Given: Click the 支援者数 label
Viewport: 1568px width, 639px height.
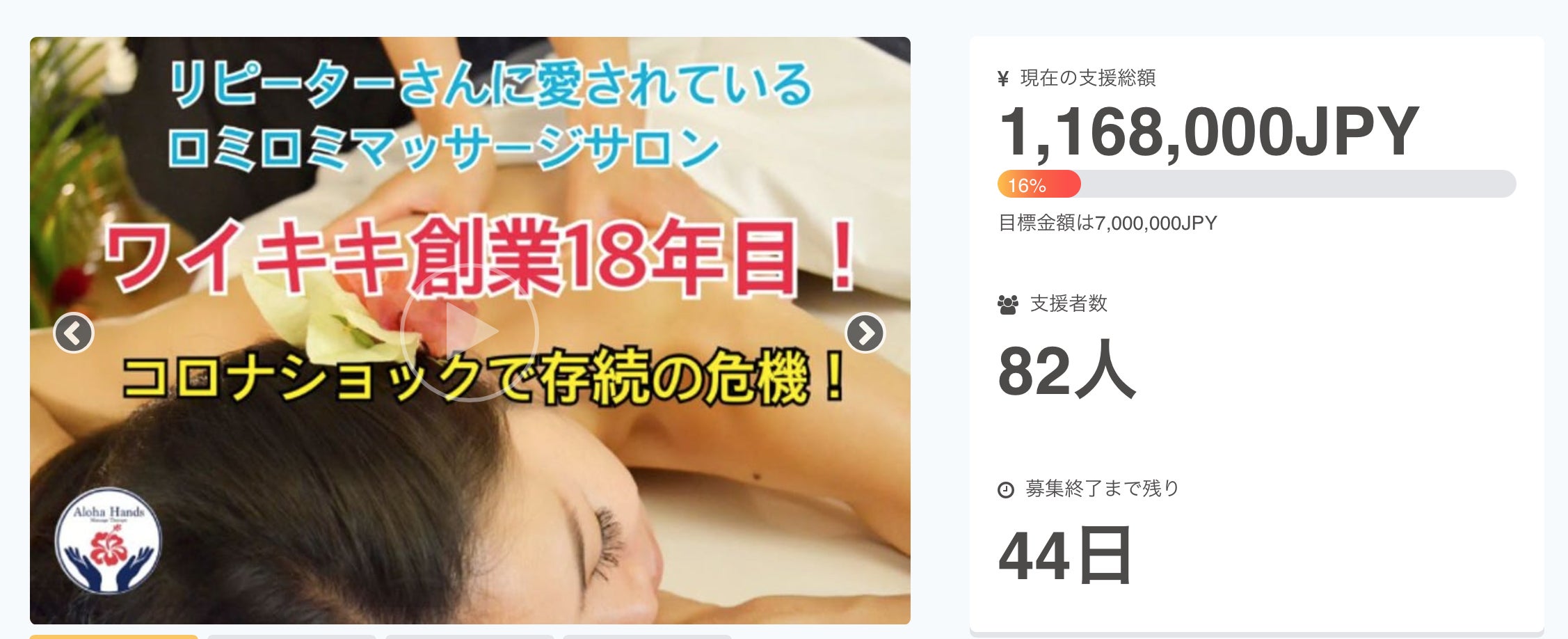Looking at the screenshot, I should 1069,303.
